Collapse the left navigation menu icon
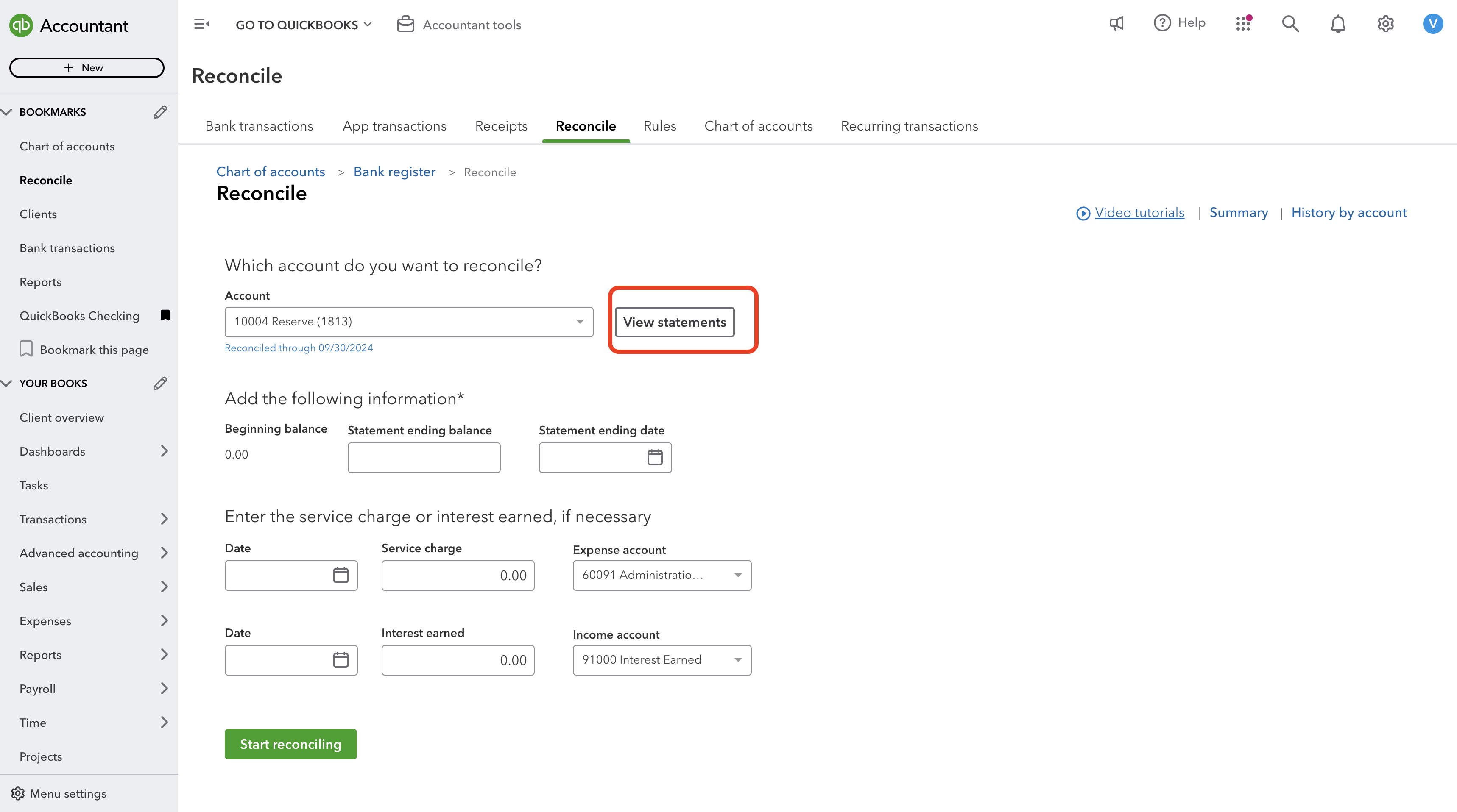 pos(201,24)
